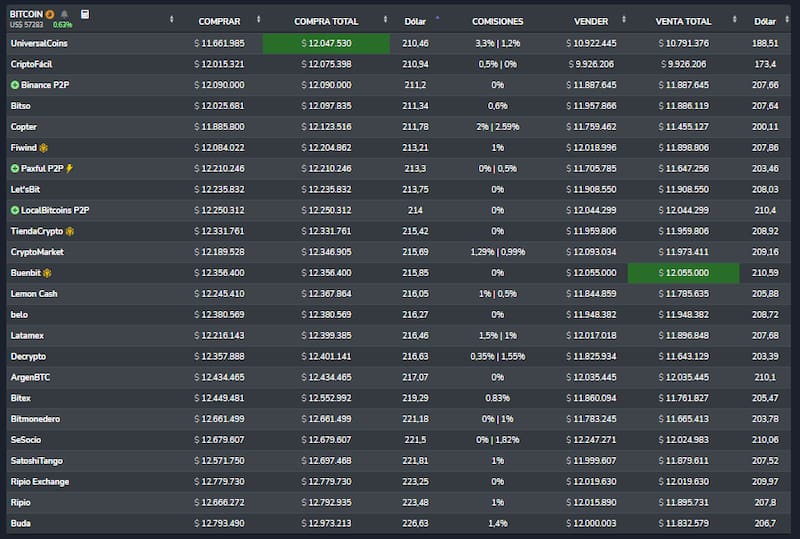800x539 pixels.
Task: Click the lightning bolt beside Paxful P2P
Action: pos(69,168)
